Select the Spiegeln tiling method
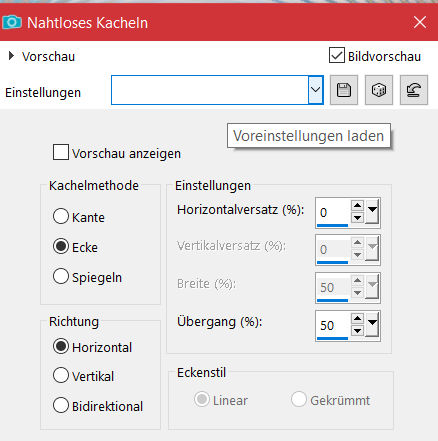The height and width of the screenshot is (441, 438). (x=61, y=276)
